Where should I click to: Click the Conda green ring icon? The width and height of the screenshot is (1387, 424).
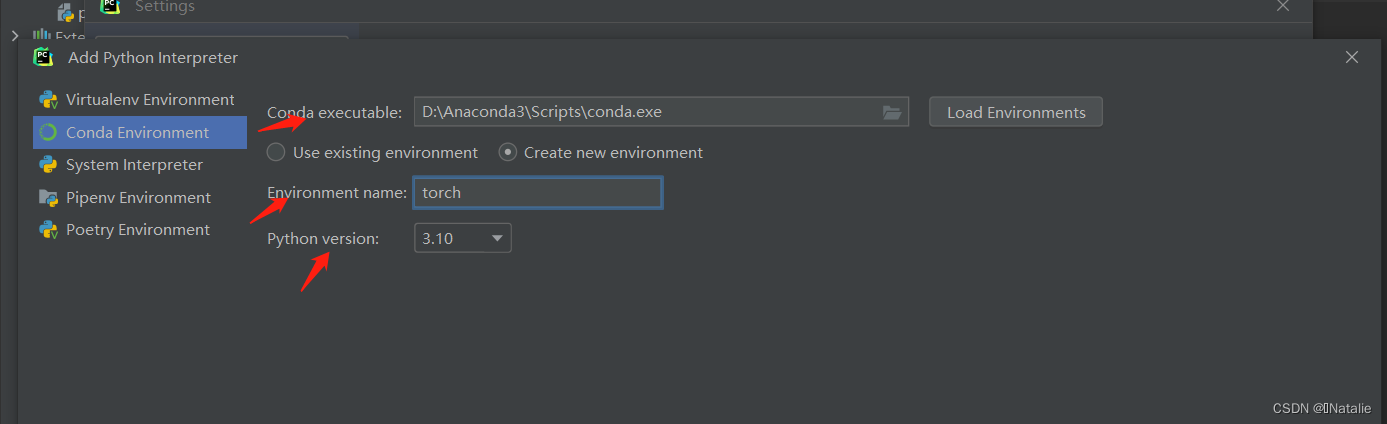click(x=48, y=132)
